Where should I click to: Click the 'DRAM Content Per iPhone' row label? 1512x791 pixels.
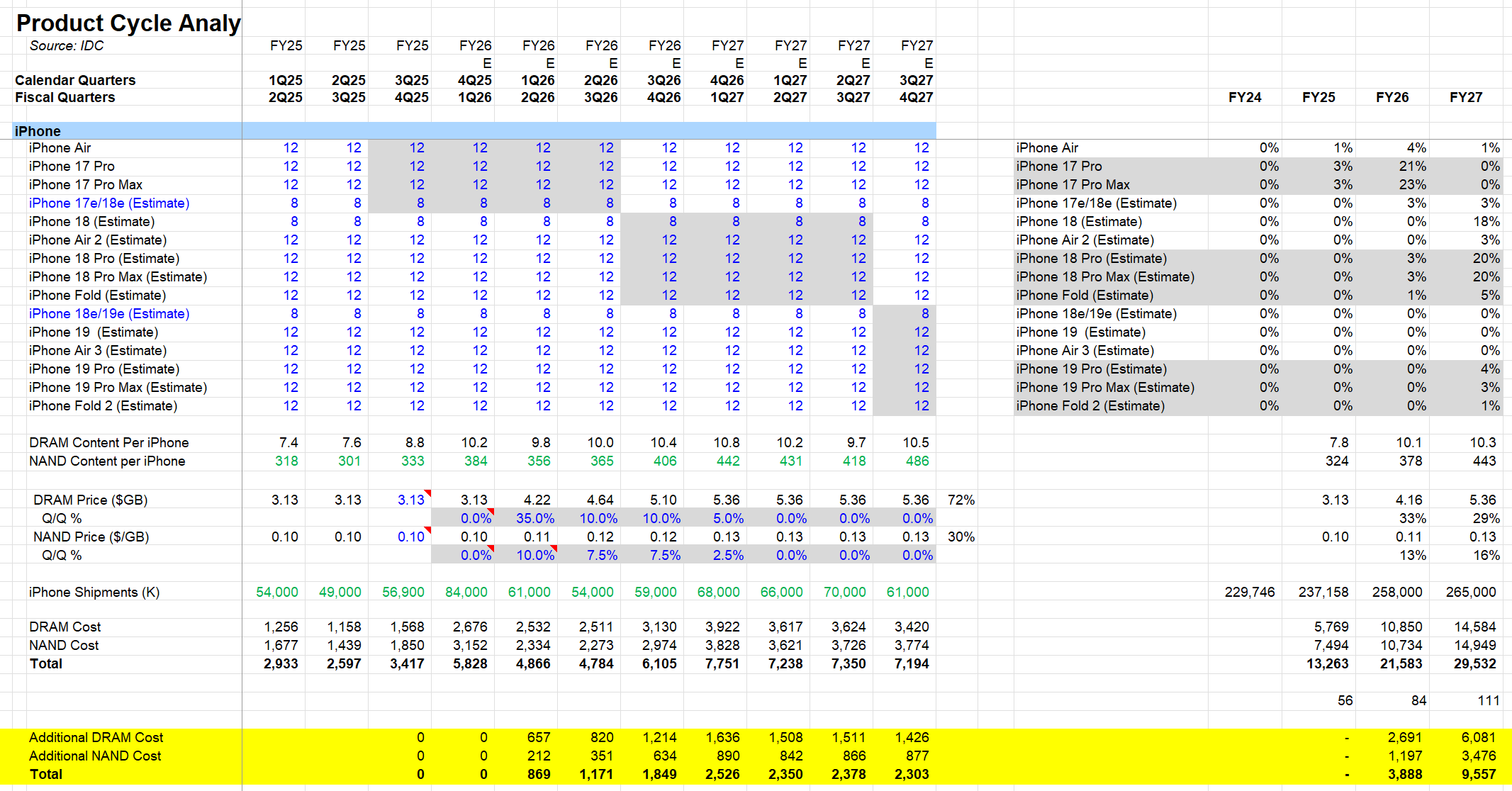point(108,443)
